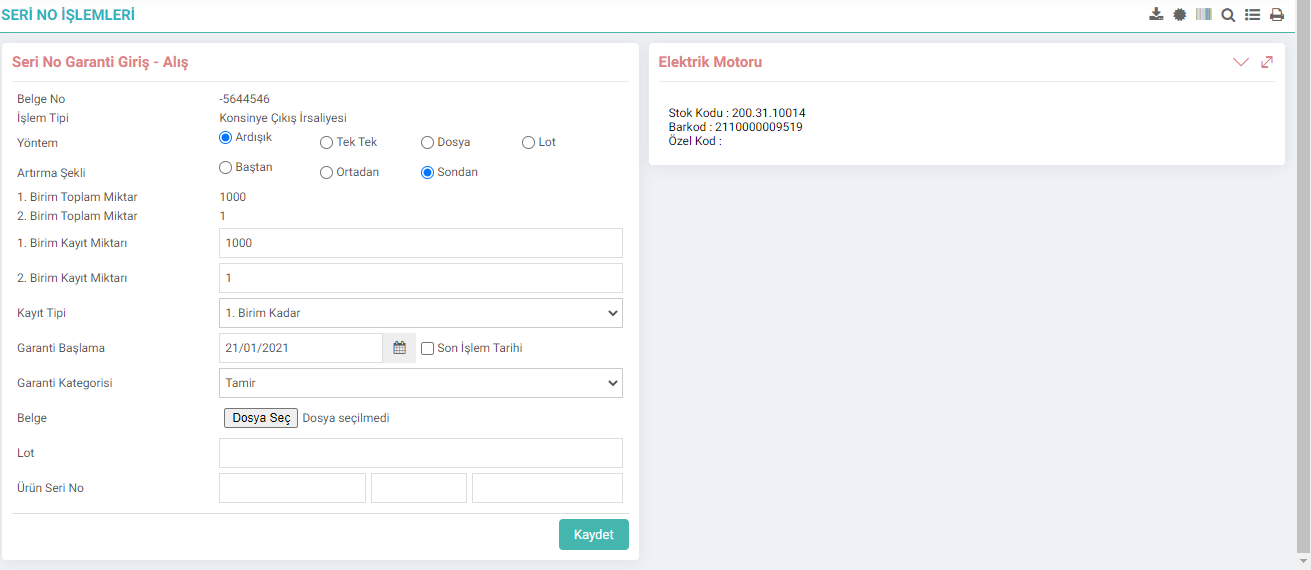Click the Kaydet save button
Viewport: 1311px width, 570px height.
(x=594, y=535)
